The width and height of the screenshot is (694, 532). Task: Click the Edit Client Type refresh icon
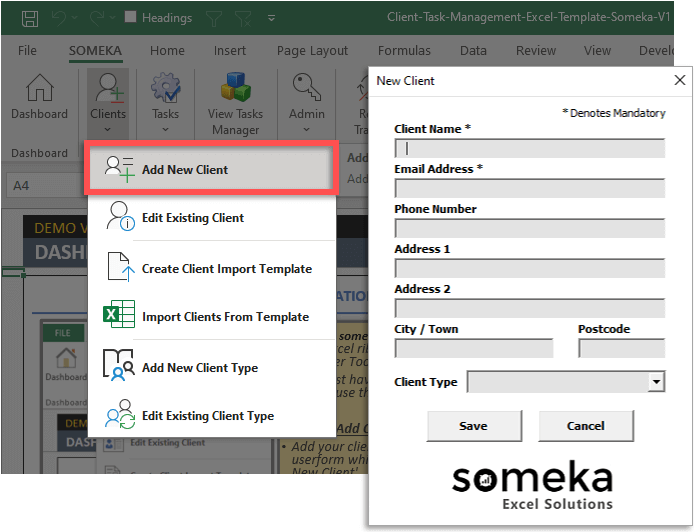(x=120, y=415)
